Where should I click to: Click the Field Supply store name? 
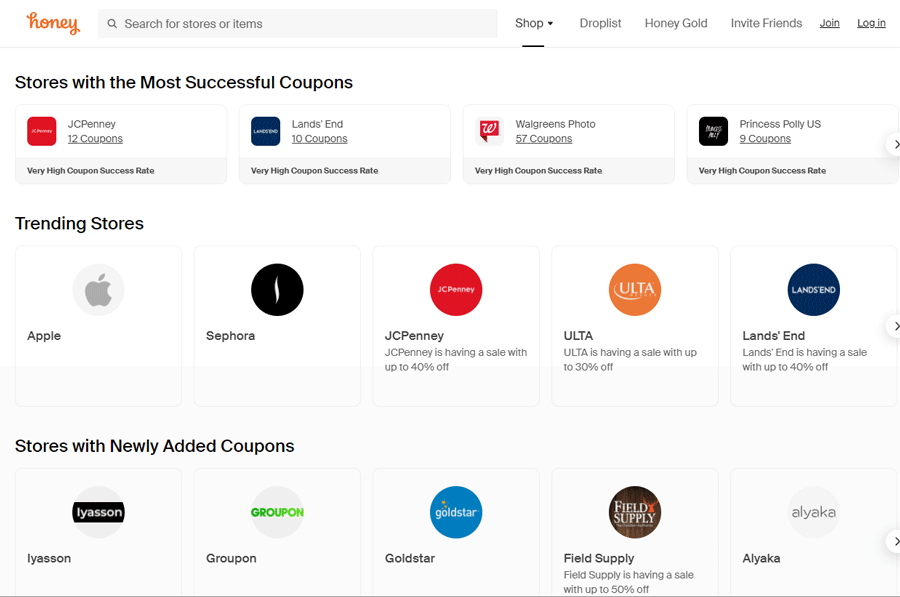pos(599,559)
